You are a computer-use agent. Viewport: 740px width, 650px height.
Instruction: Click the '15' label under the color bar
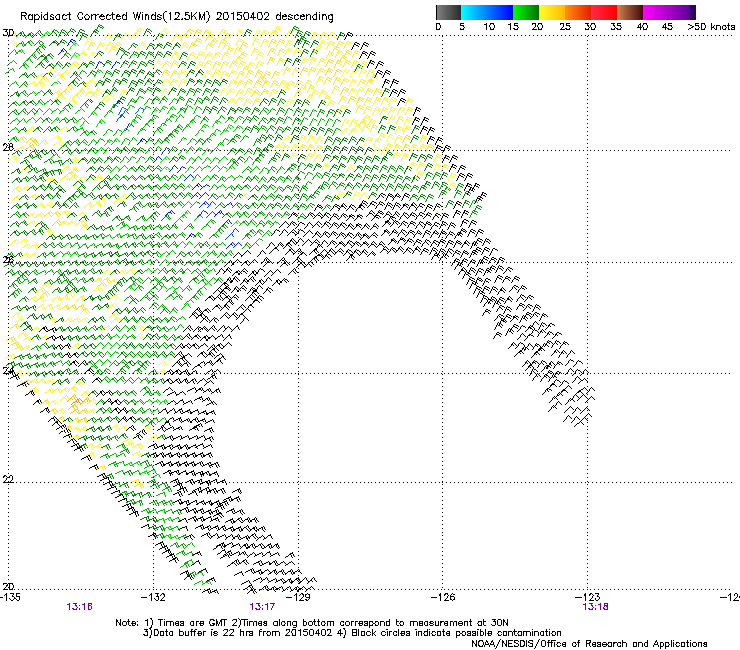pyautogui.click(x=513, y=27)
